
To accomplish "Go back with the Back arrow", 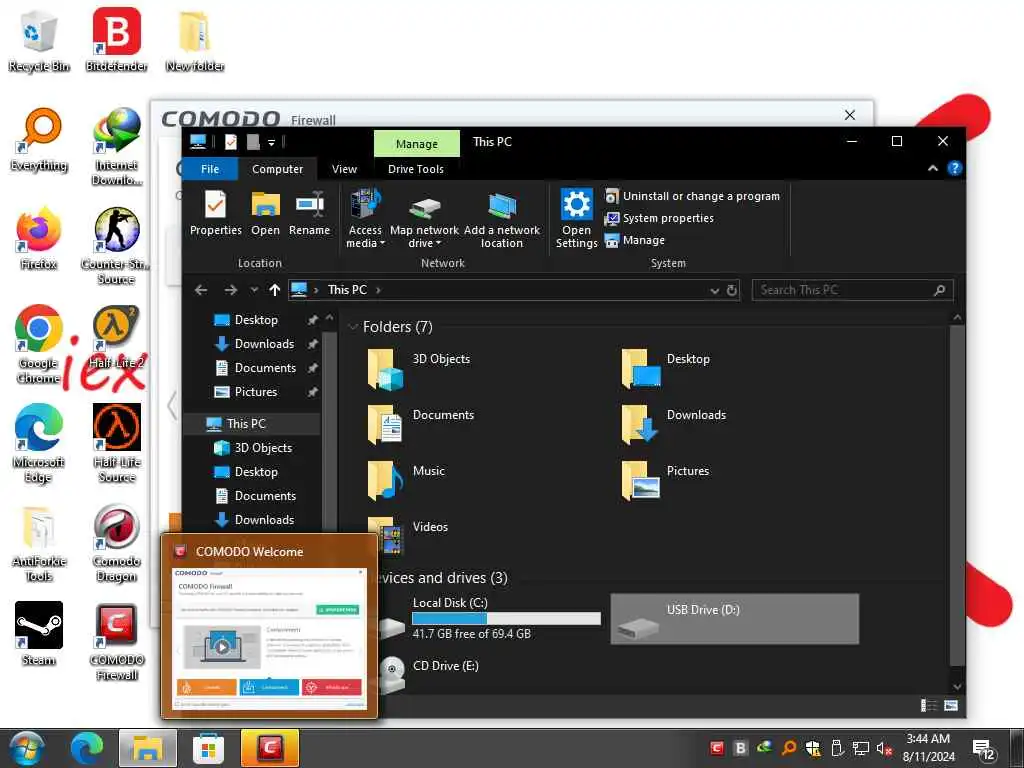I will (x=201, y=290).
